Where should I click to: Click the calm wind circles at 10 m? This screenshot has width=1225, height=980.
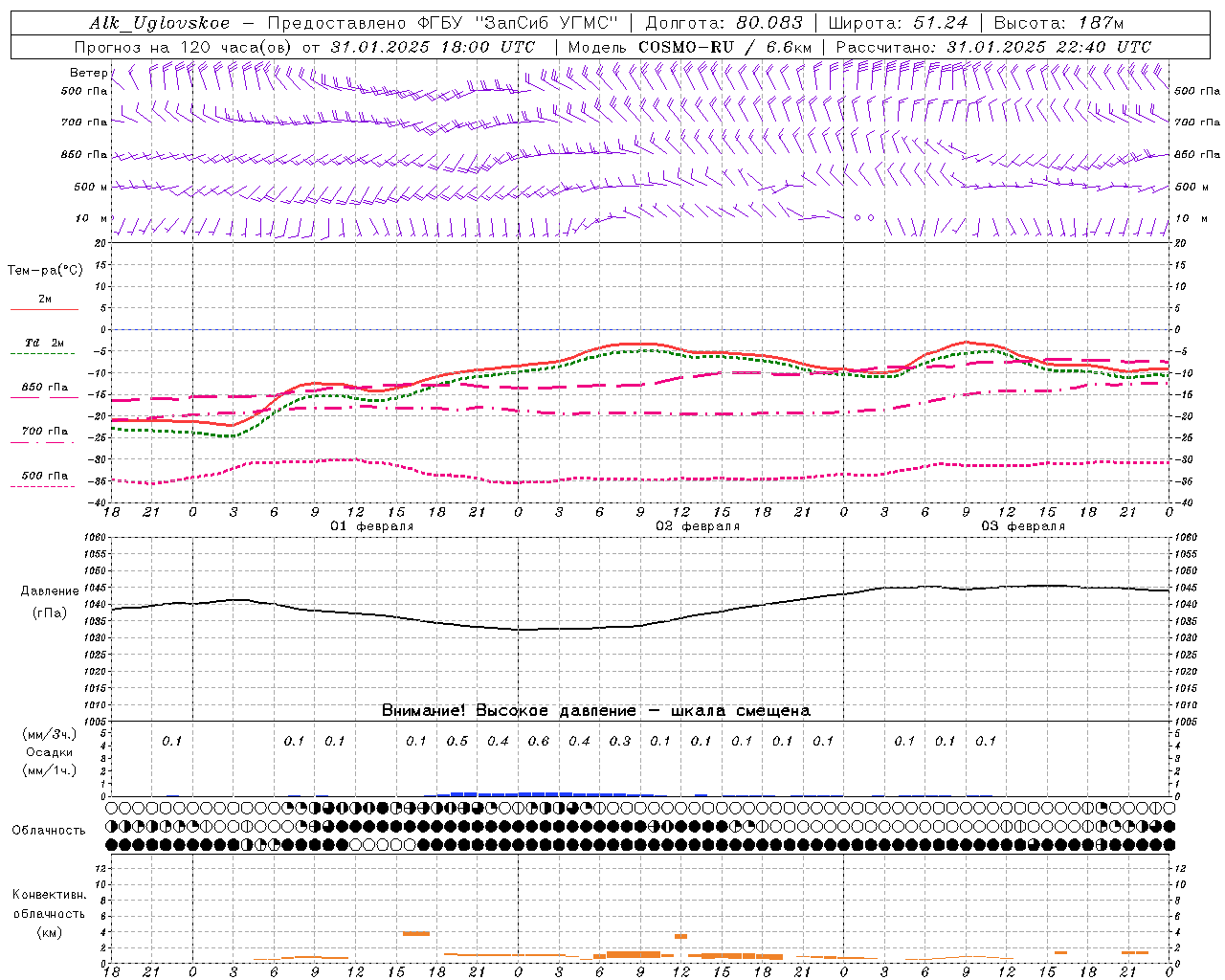864,217
